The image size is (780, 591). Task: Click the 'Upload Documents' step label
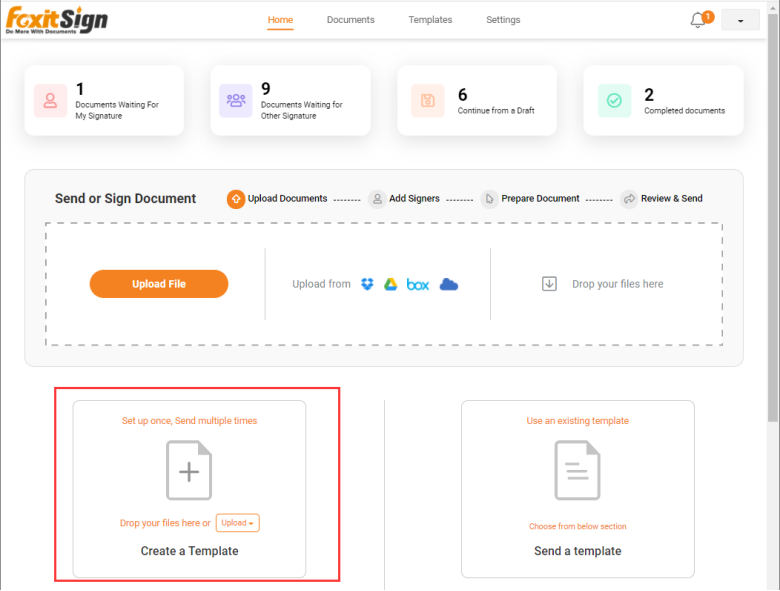(x=288, y=198)
